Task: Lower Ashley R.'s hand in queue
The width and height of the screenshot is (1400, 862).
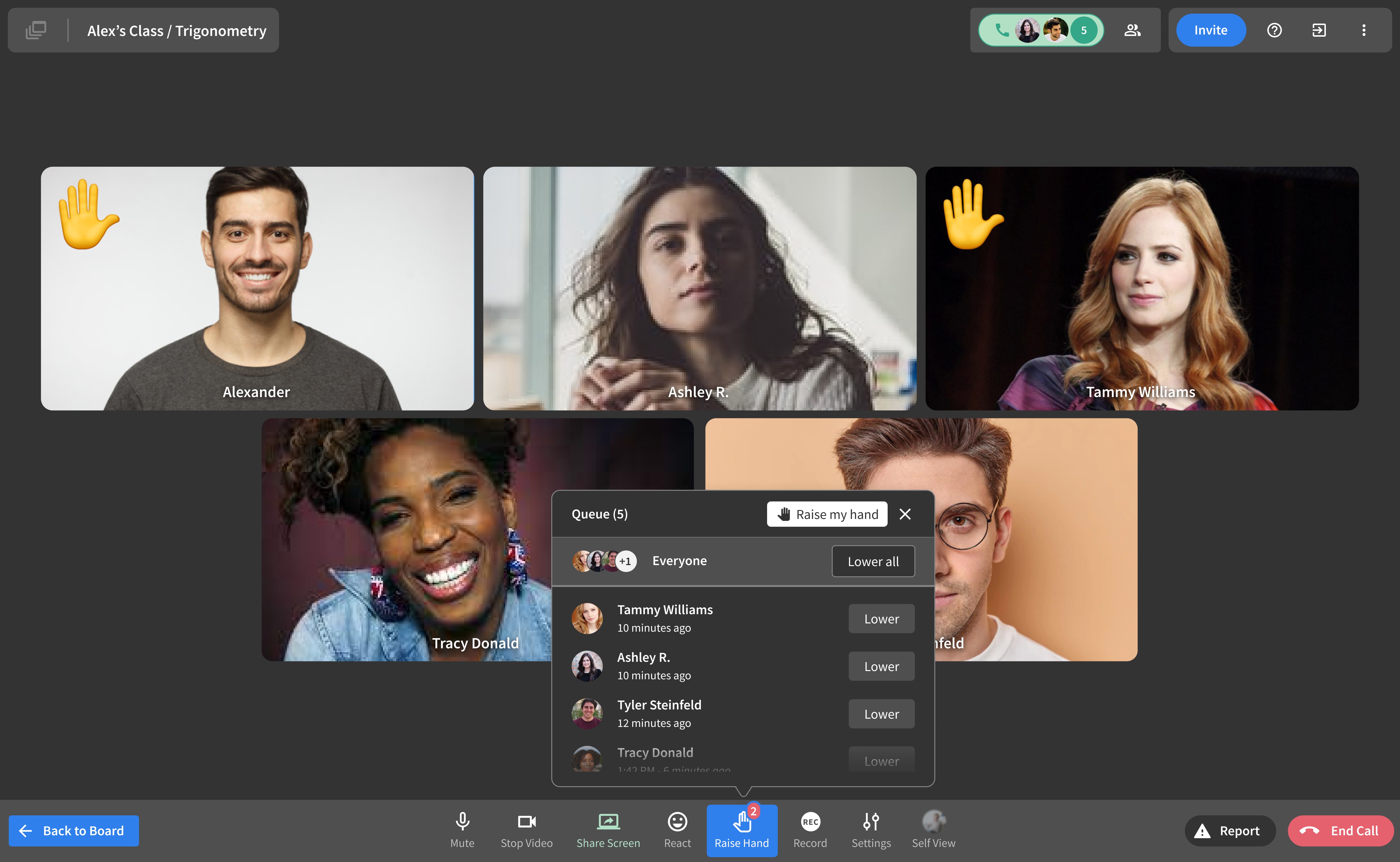Action: click(x=881, y=666)
